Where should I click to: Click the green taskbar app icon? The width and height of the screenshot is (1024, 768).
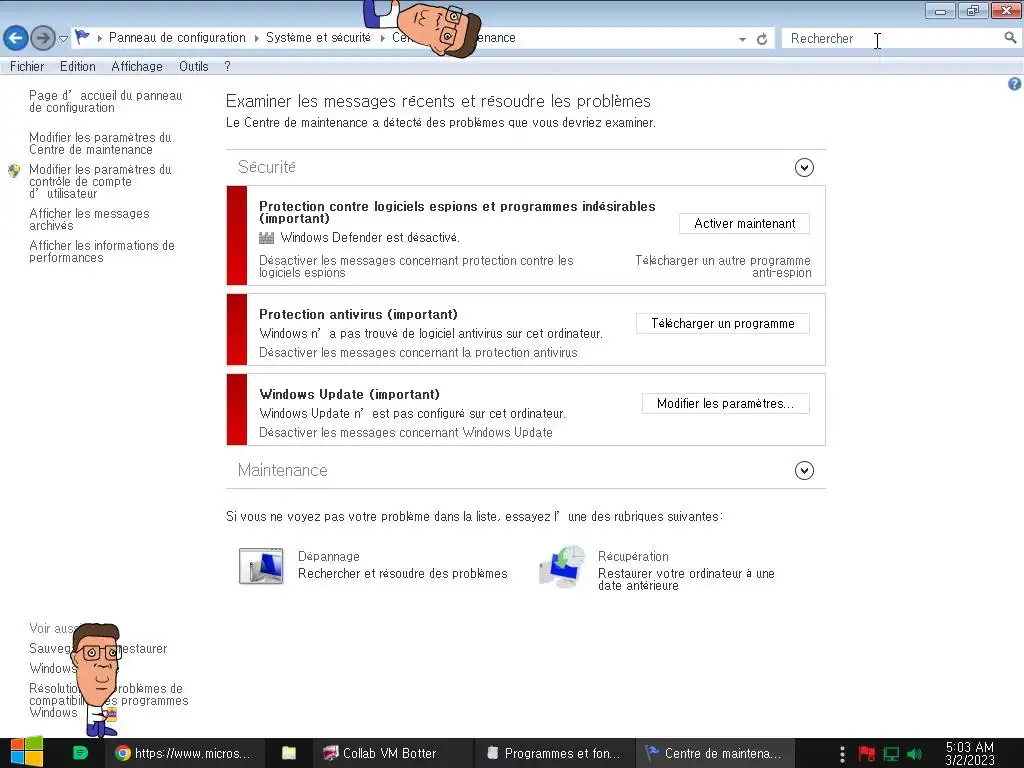80,753
